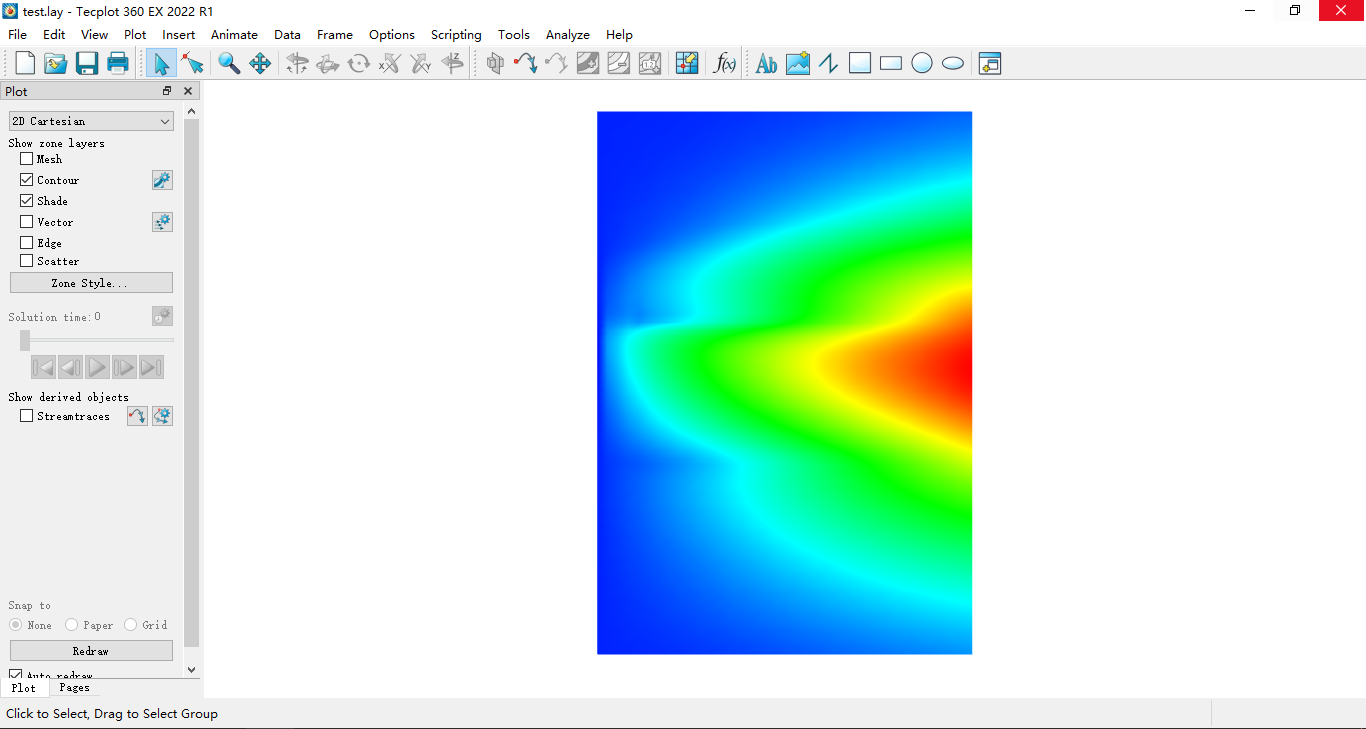Enable the Scatter zone layer
1366x729 pixels.
point(27,261)
